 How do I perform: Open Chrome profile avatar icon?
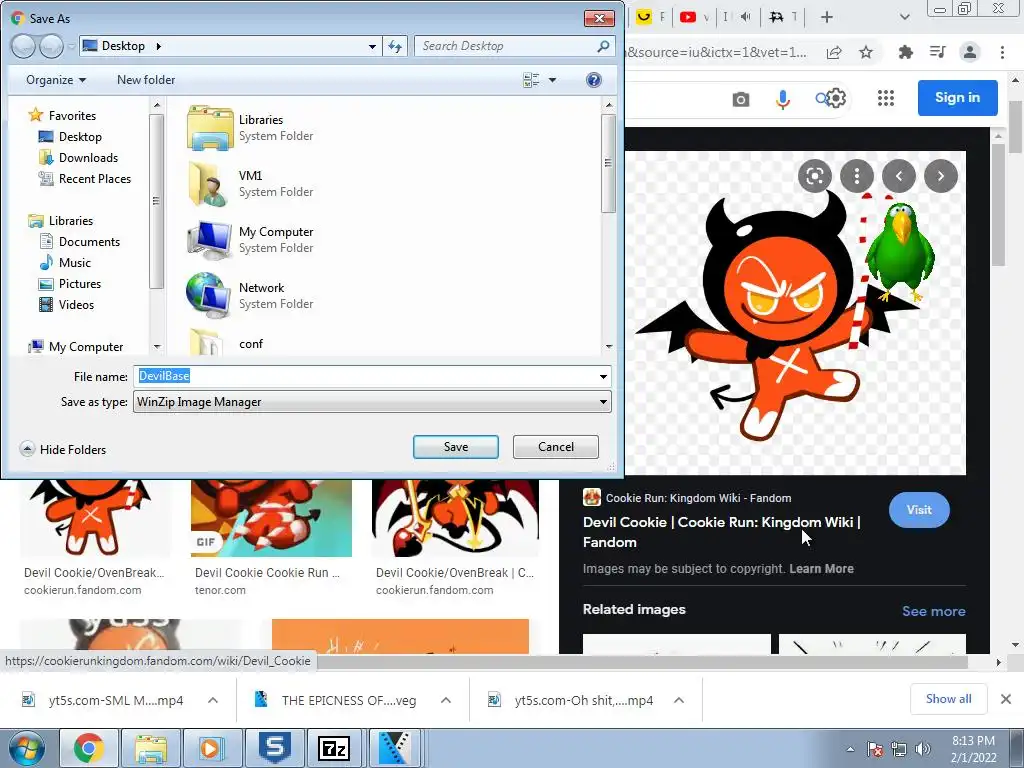point(970,52)
